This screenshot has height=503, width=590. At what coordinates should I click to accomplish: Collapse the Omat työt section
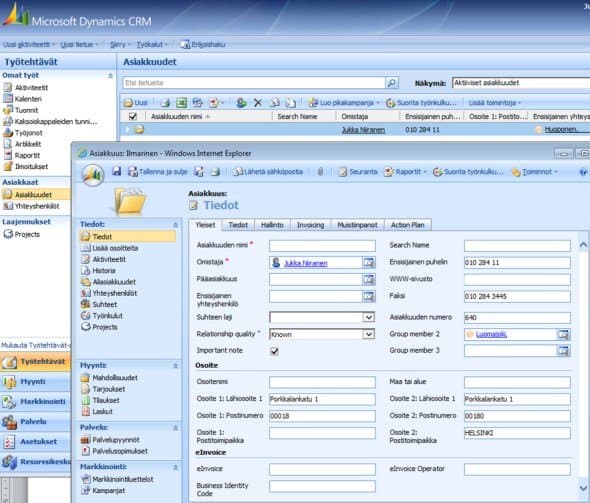110,76
